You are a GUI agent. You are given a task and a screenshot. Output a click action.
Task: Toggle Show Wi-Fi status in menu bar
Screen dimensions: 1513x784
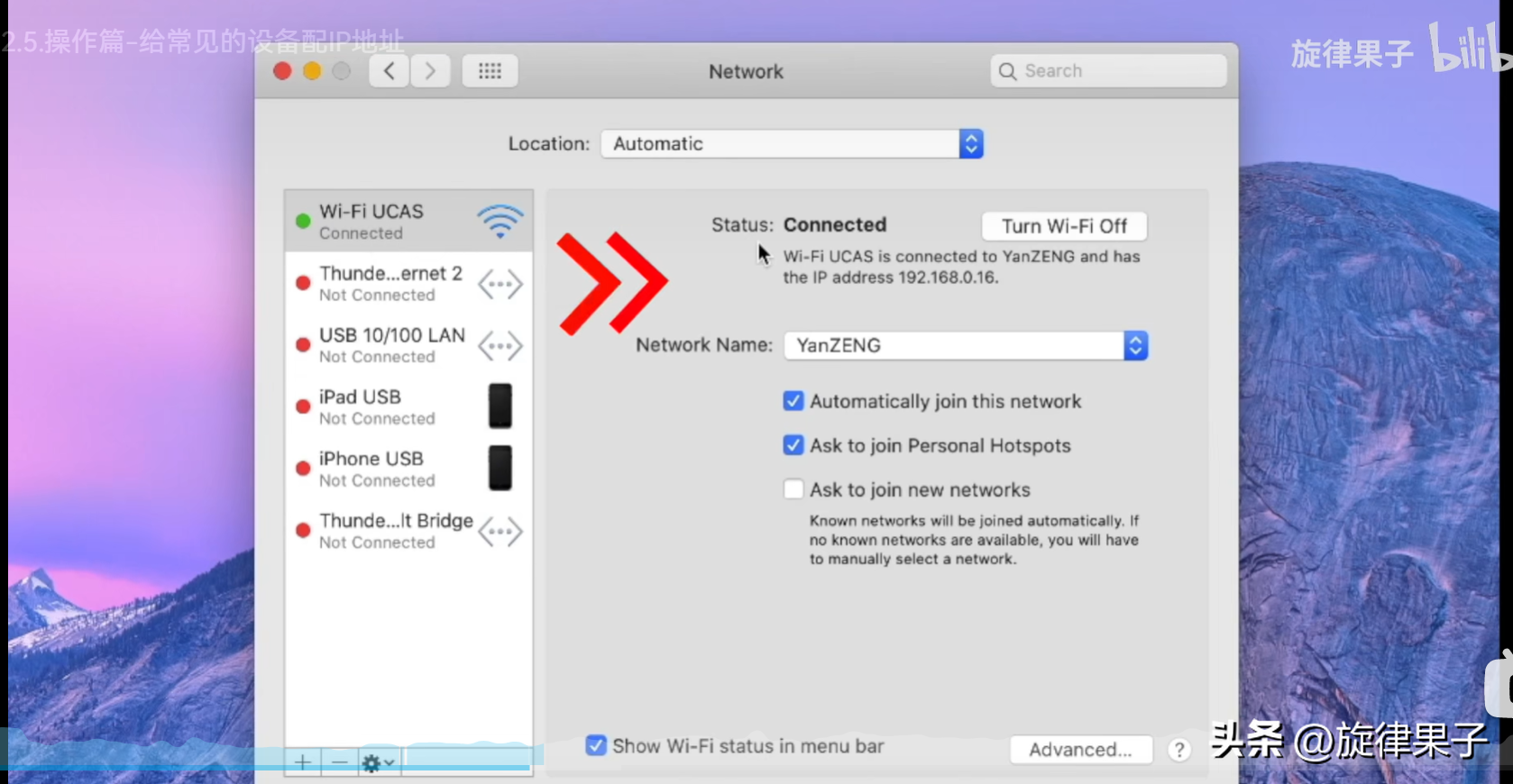[x=596, y=745]
